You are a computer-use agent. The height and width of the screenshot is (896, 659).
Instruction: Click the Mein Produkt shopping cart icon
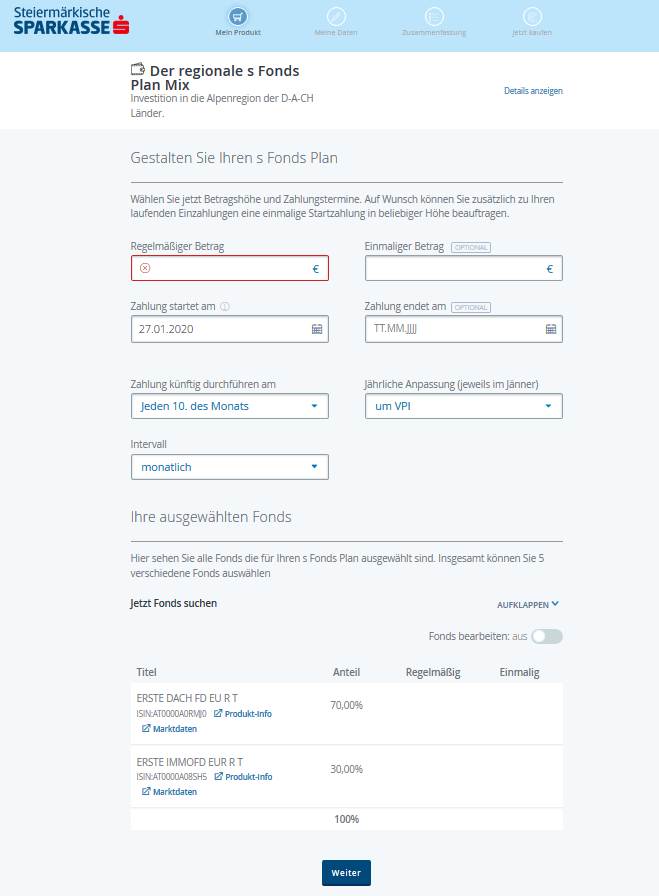pyautogui.click(x=238, y=17)
